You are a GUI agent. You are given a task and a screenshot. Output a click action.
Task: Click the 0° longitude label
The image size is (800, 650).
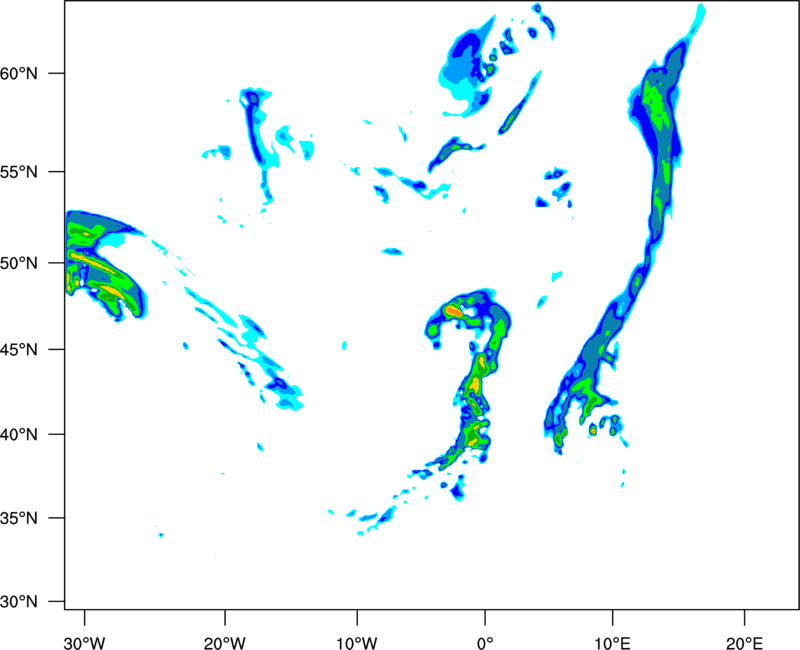pyautogui.click(x=485, y=643)
